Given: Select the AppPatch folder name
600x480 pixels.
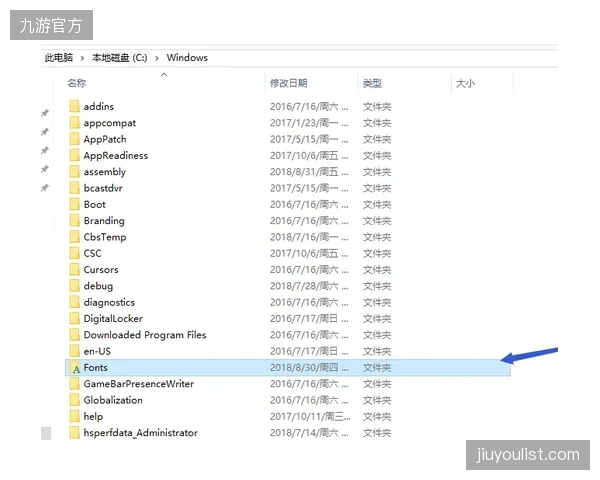Looking at the screenshot, I should (105, 139).
